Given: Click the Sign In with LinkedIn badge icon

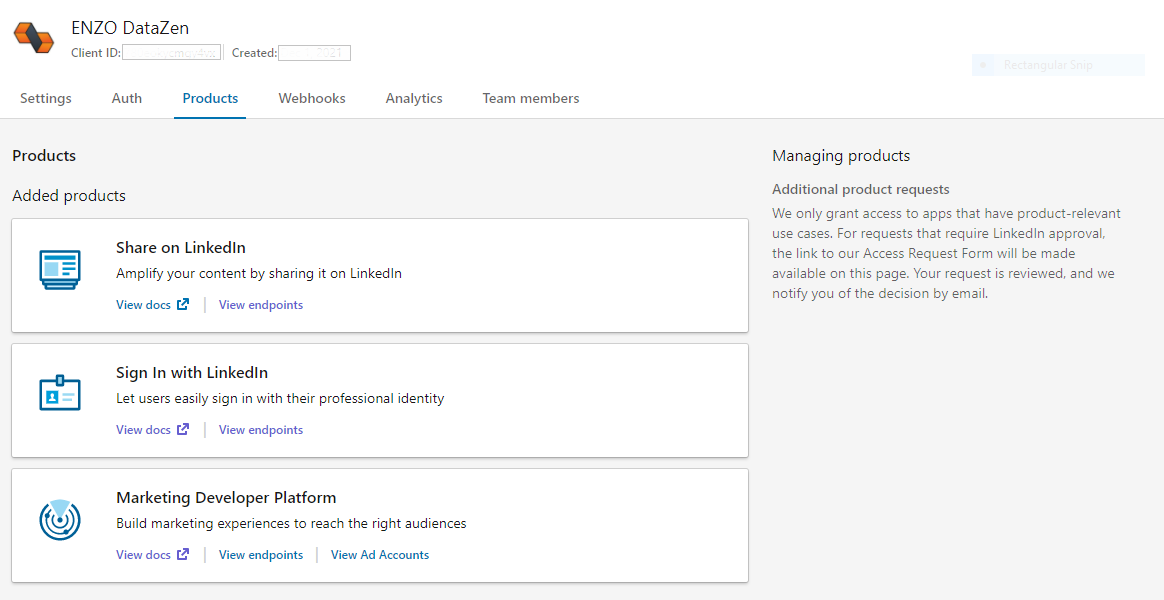Looking at the screenshot, I should point(59,393).
